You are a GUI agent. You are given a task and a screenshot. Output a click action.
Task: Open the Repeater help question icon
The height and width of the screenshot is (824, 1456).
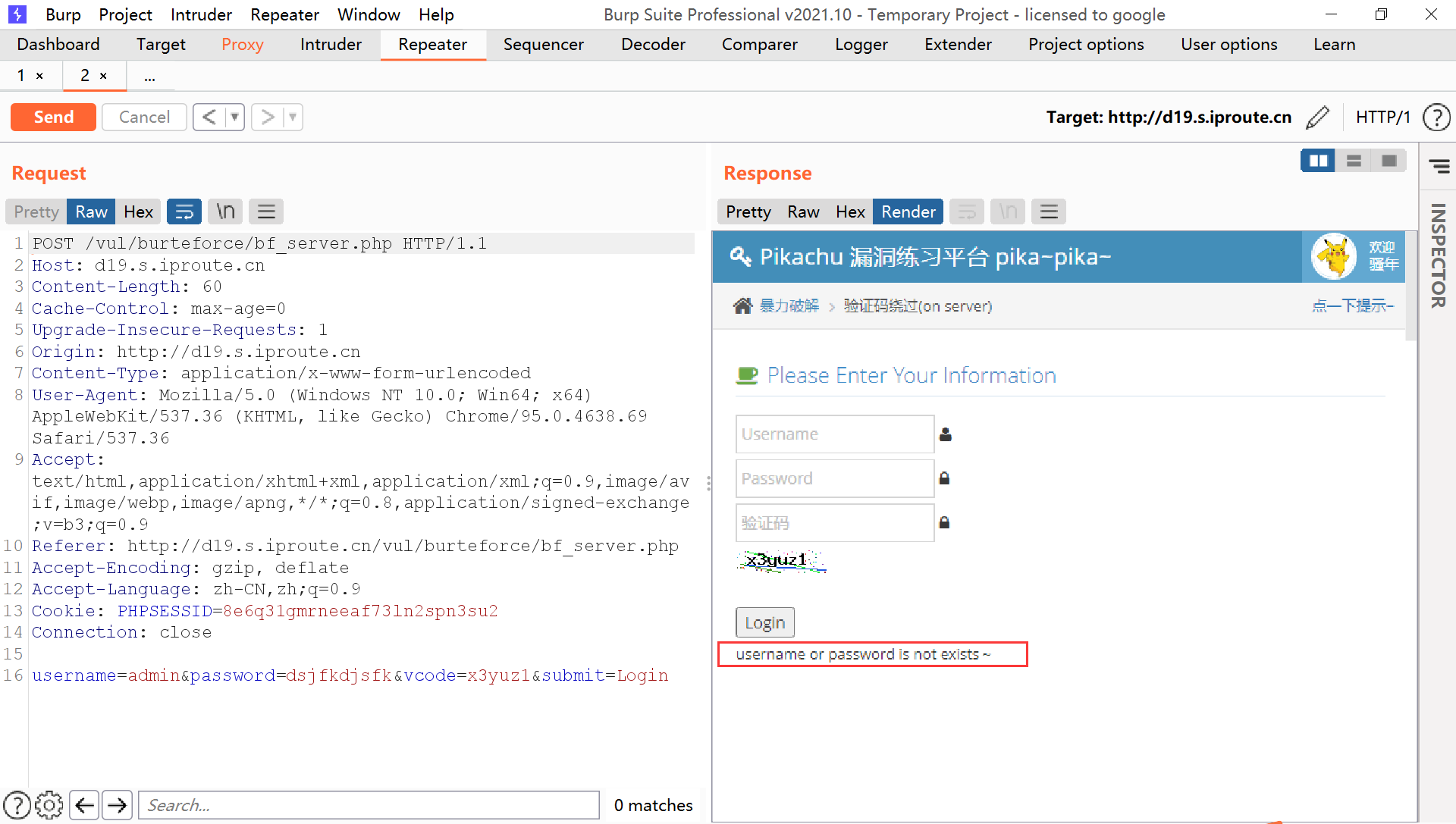tap(1436, 117)
